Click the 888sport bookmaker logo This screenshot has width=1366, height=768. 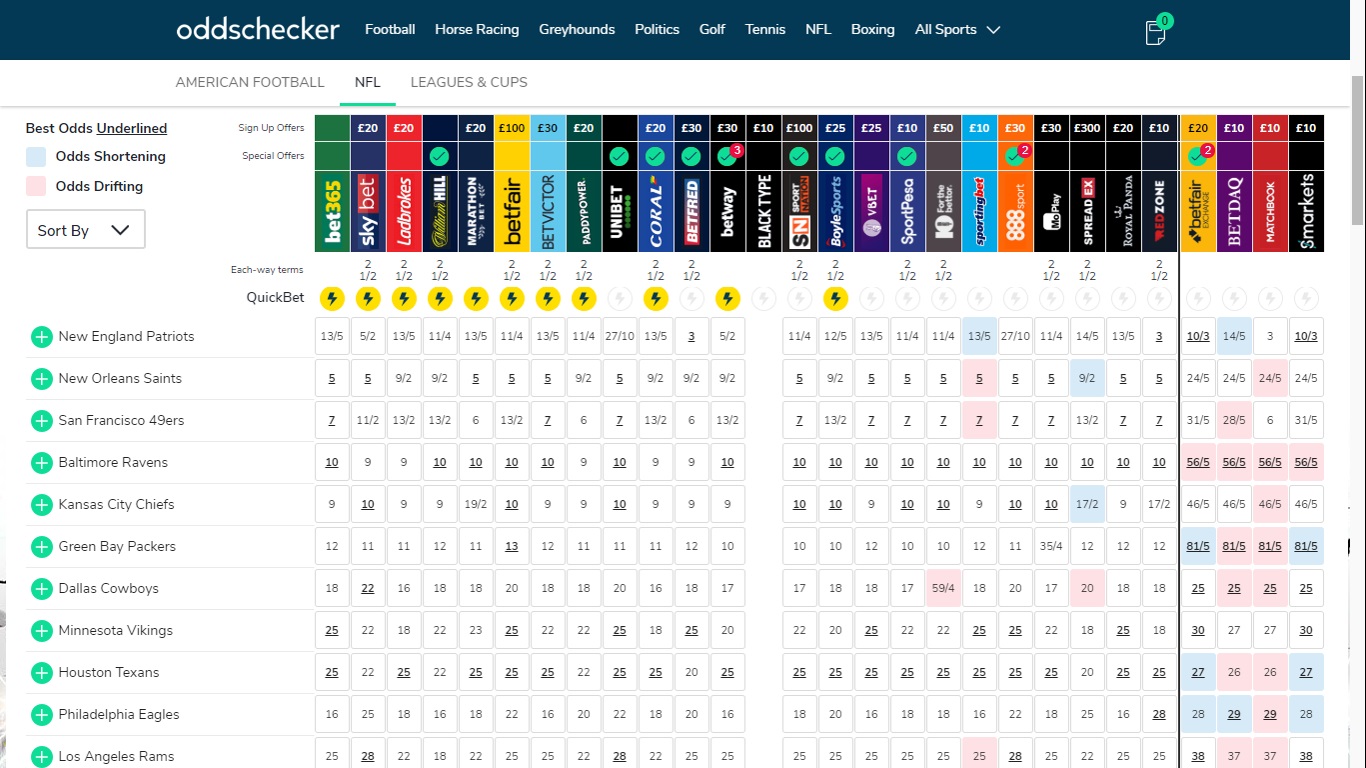click(x=1016, y=212)
